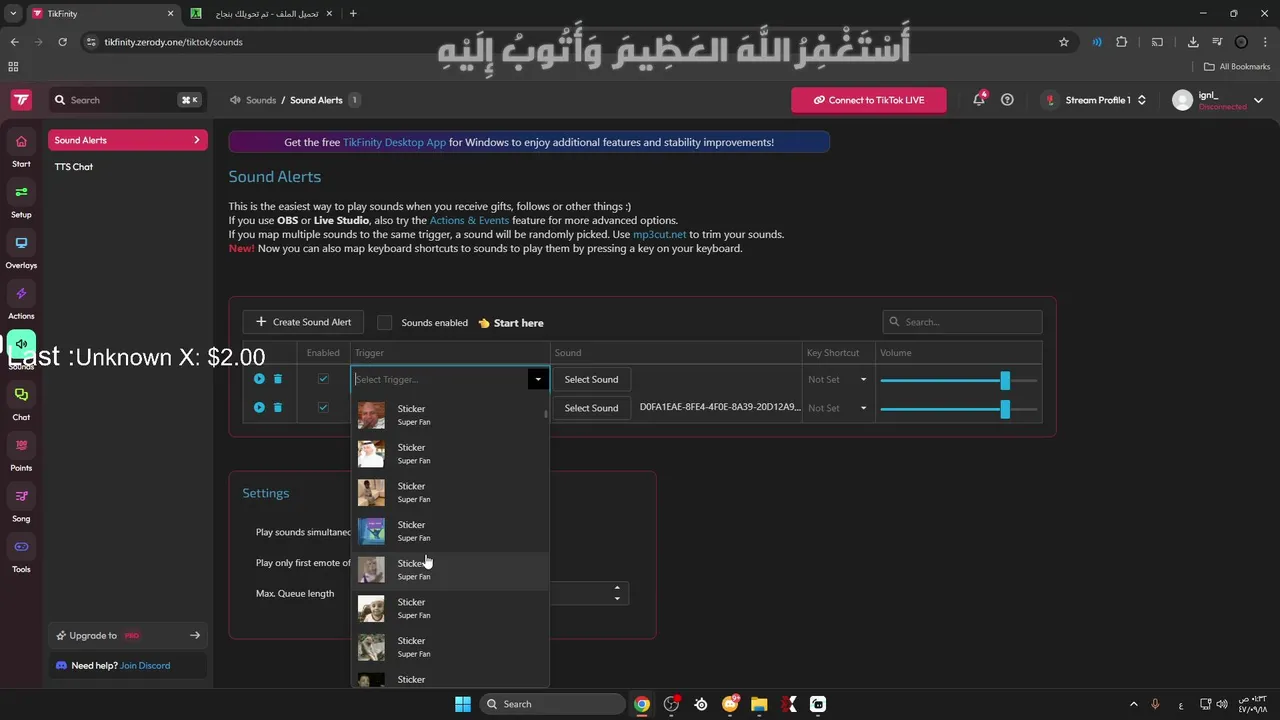Select TTS Chat in side menu
The height and width of the screenshot is (720, 1280).
click(74, 167)
